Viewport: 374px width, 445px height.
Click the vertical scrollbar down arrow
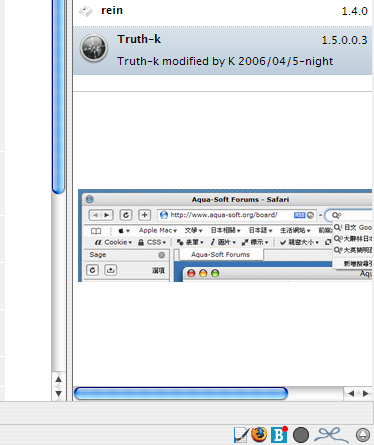[59, 394]
